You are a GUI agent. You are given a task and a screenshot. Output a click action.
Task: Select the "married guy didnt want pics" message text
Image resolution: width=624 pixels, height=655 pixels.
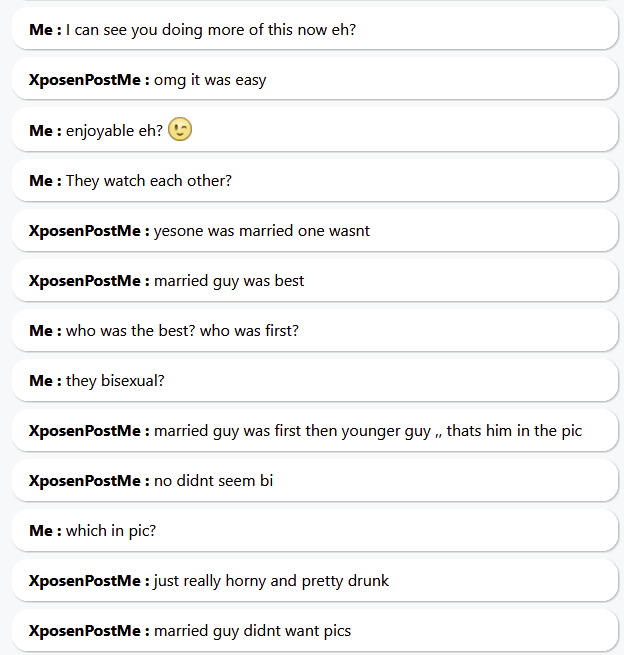252,631
